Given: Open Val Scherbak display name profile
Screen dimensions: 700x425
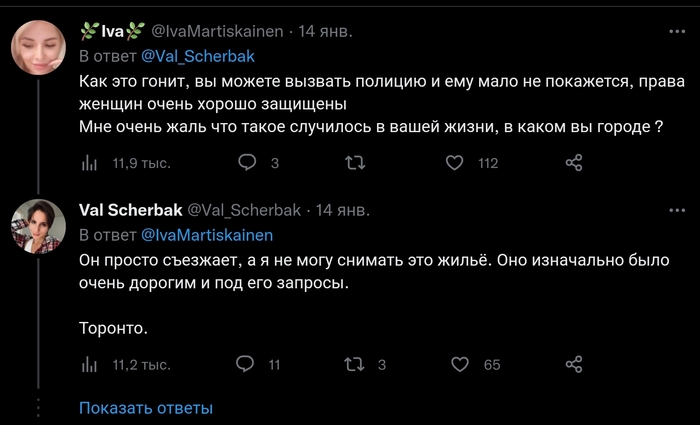Looking at the screenshot, I should [x=129, y=209].
